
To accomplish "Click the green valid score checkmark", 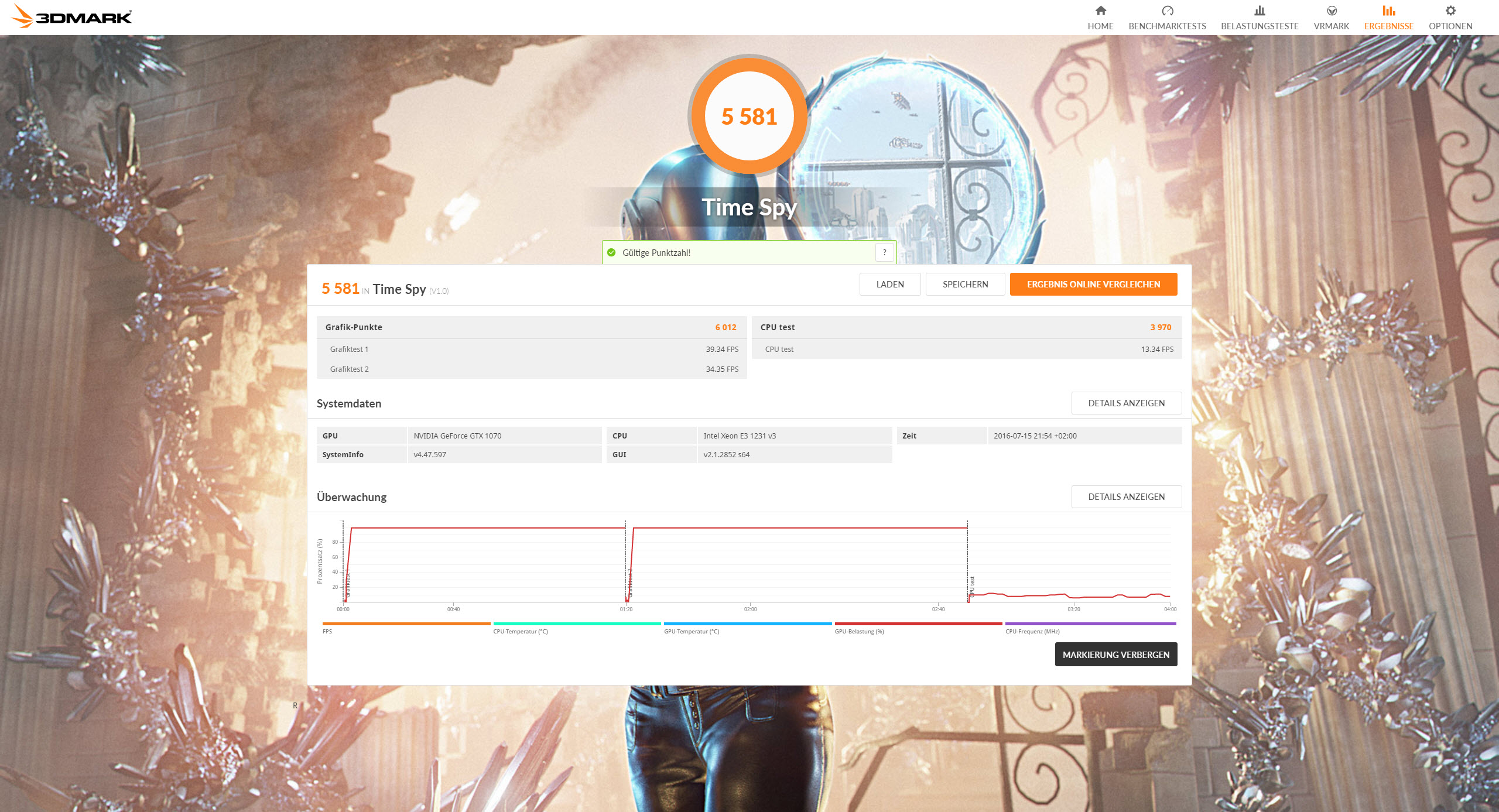I will pyautogui.click(x=611, y=253).
